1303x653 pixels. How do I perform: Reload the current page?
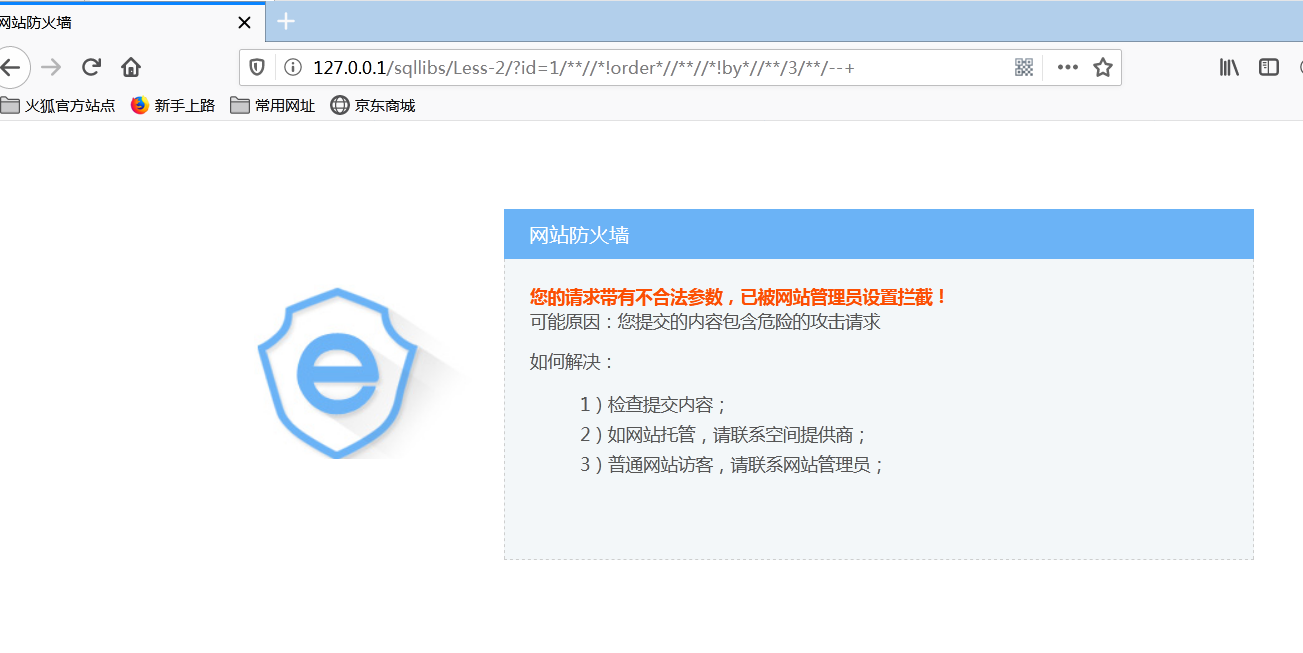coord(91,67)
